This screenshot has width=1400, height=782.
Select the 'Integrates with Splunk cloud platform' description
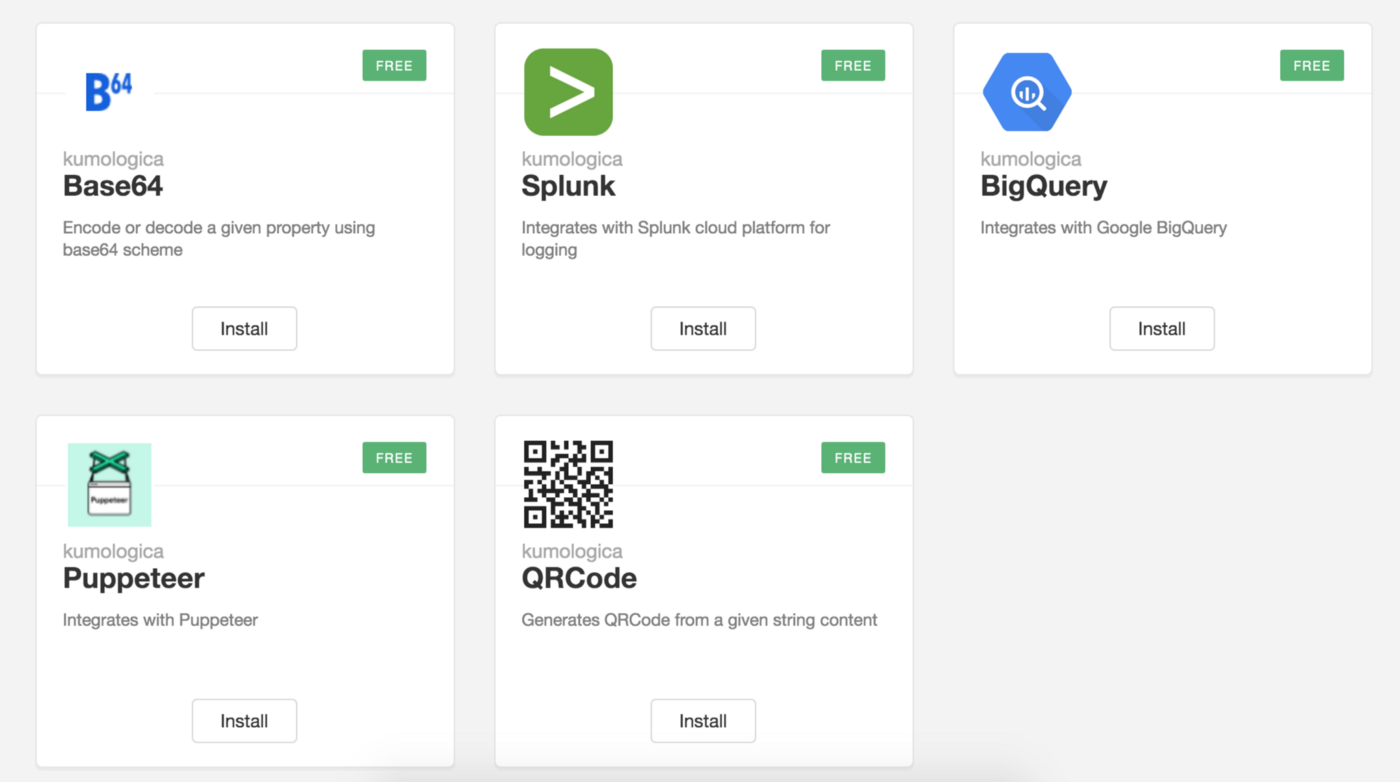(x=676, y=239)
